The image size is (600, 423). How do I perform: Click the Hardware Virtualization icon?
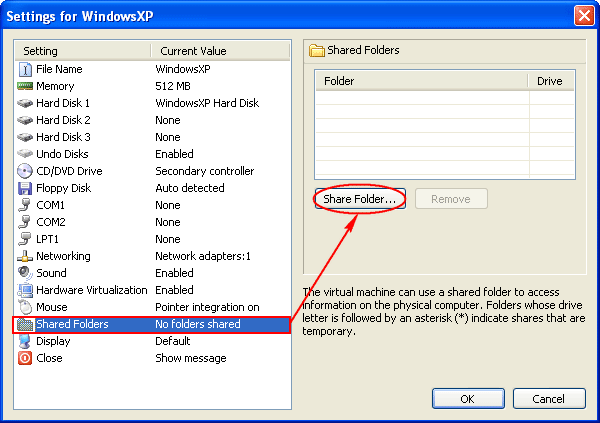pos(25,290)
